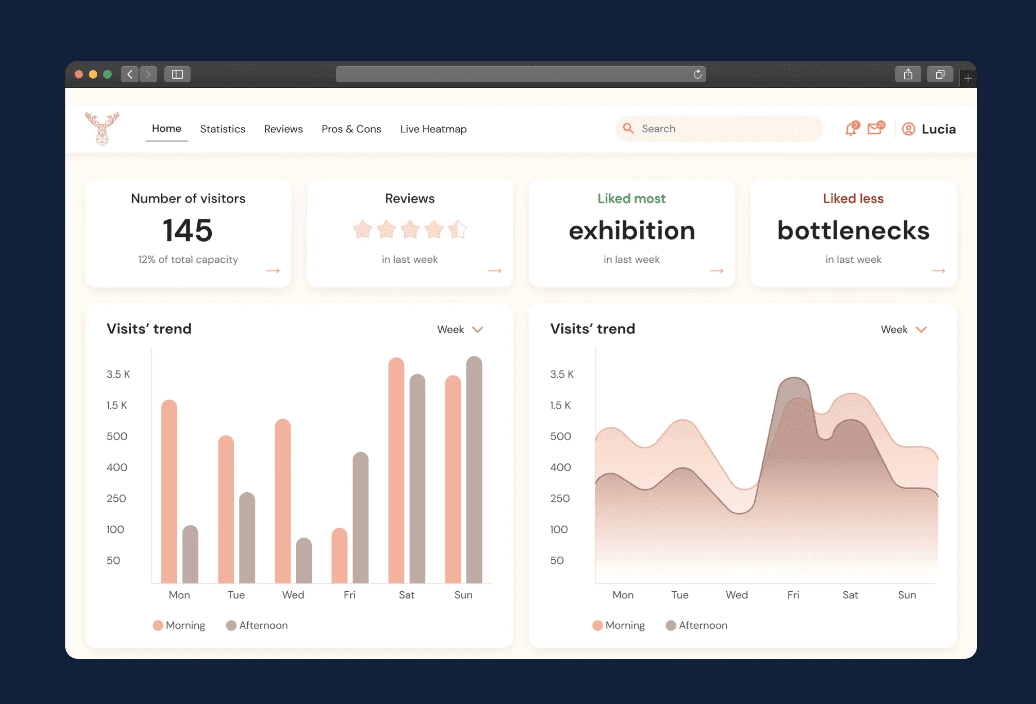Screen dimensions: 1036x704
Task: Click the Lucia user name
Action: 939,129
